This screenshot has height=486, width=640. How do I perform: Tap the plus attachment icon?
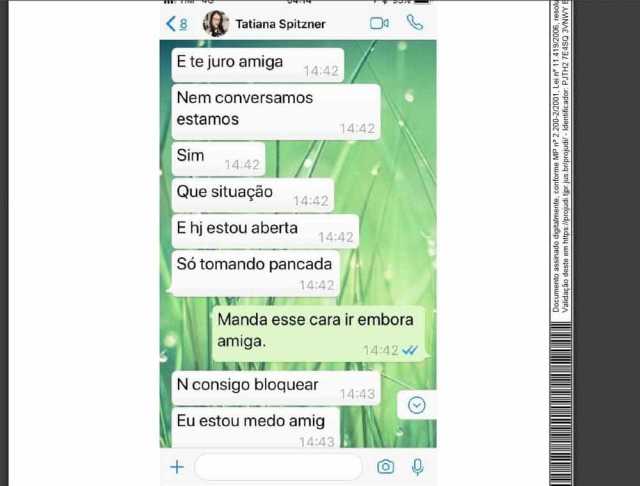click(177, 467)
